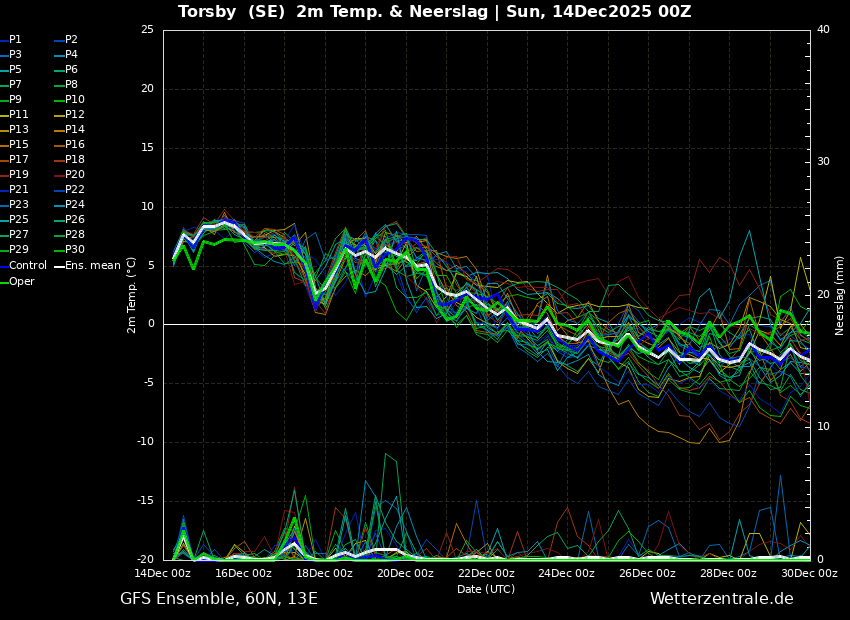The width and height of the screenshot is (850, 620).
Task: Click the P21 legend label
Action: coord(15,190)
